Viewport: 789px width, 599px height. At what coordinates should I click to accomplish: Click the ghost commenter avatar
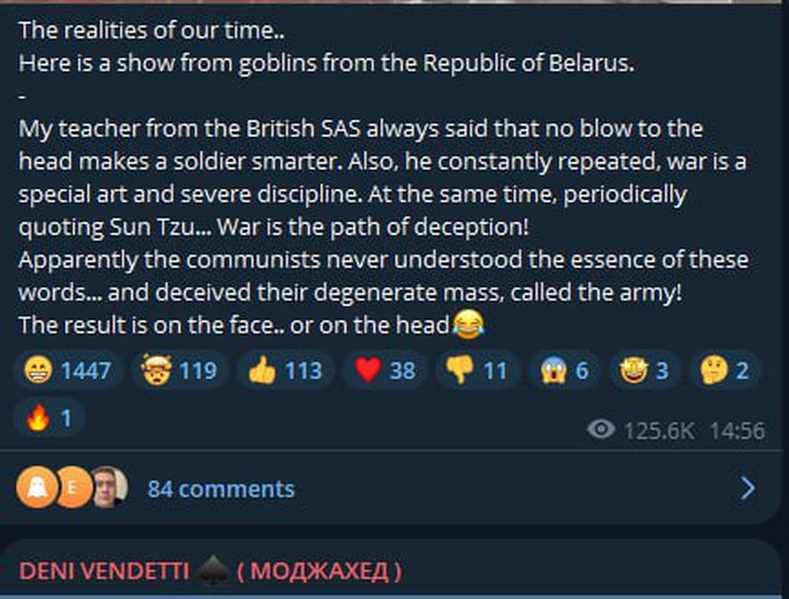point(35,488)
